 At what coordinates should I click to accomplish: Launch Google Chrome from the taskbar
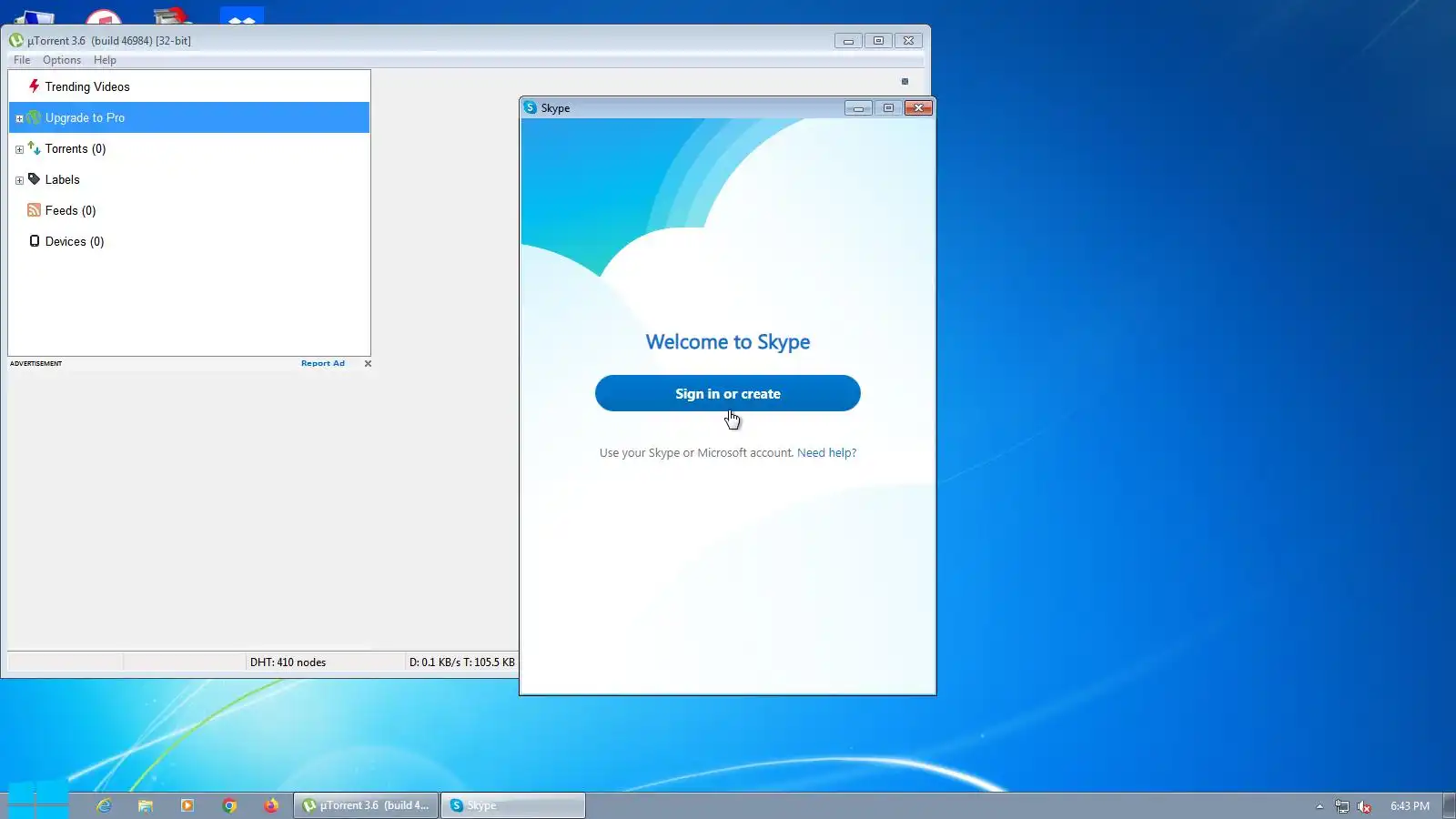[229, 805]
